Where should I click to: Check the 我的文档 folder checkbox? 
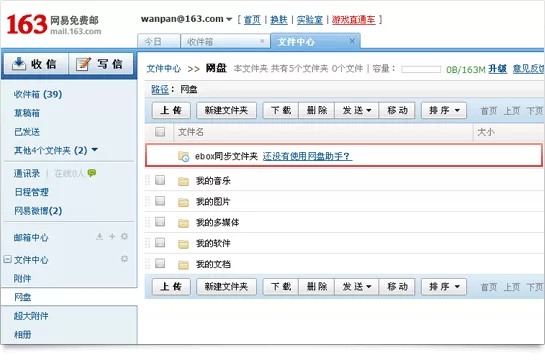(x=160, y=263)
